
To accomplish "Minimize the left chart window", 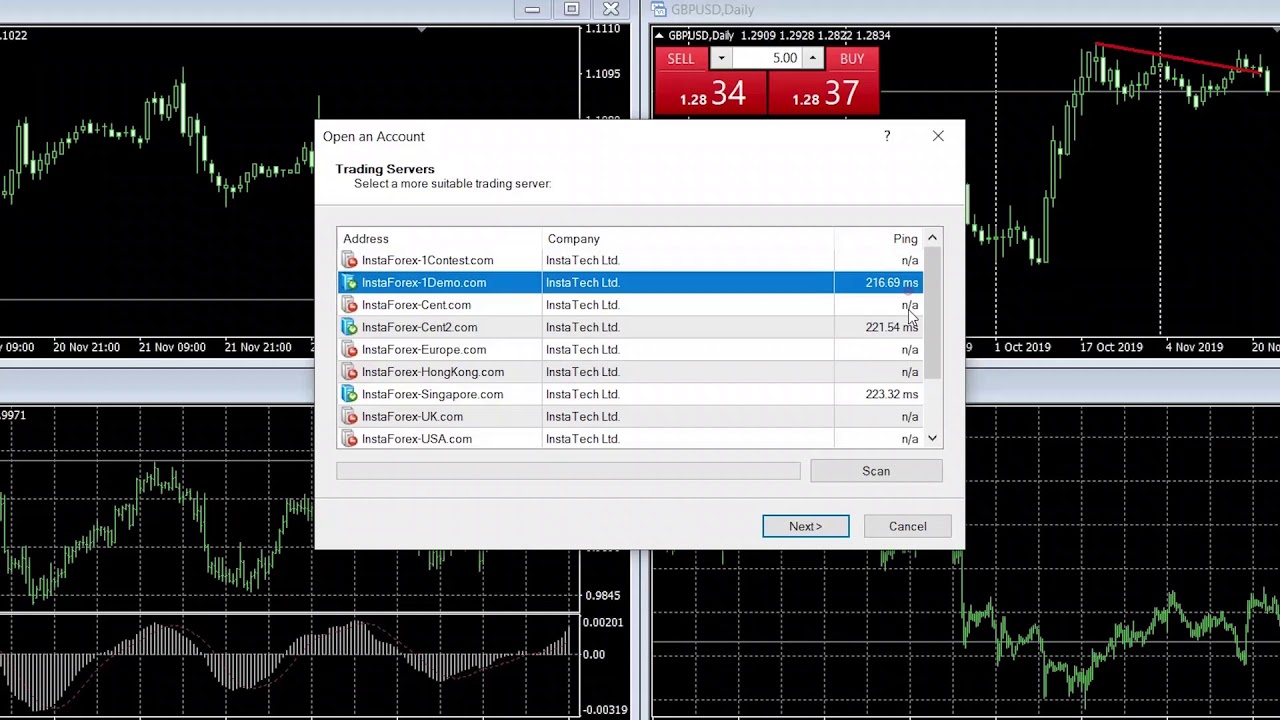I will (x=532, y=10).
